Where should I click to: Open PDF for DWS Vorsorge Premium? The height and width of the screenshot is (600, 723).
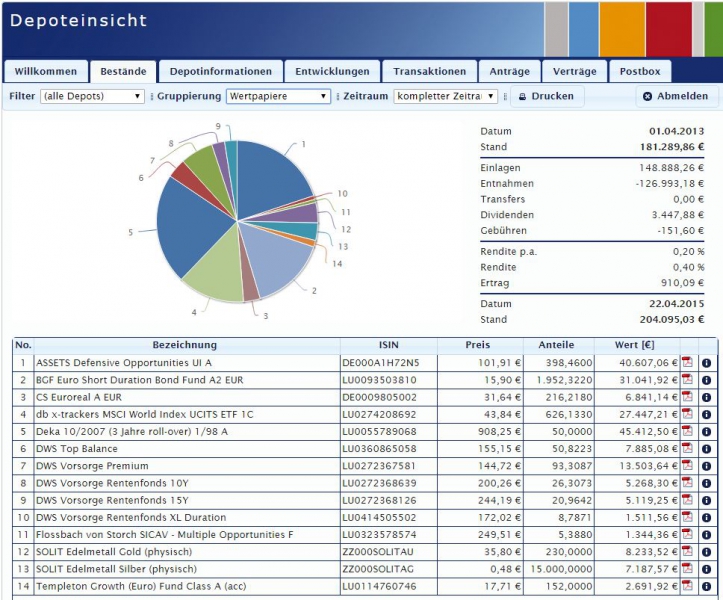click(x=687, y=466)
